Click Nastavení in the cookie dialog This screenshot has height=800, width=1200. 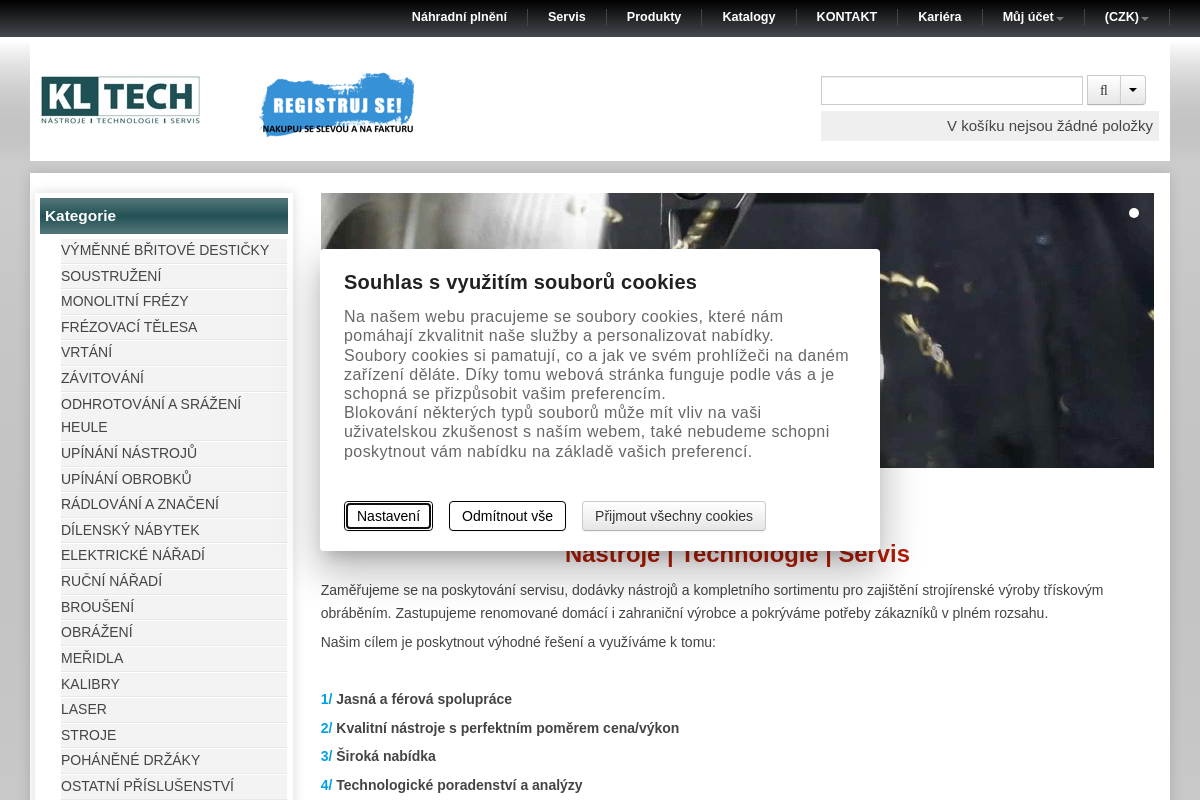click(x=388, y=516)
